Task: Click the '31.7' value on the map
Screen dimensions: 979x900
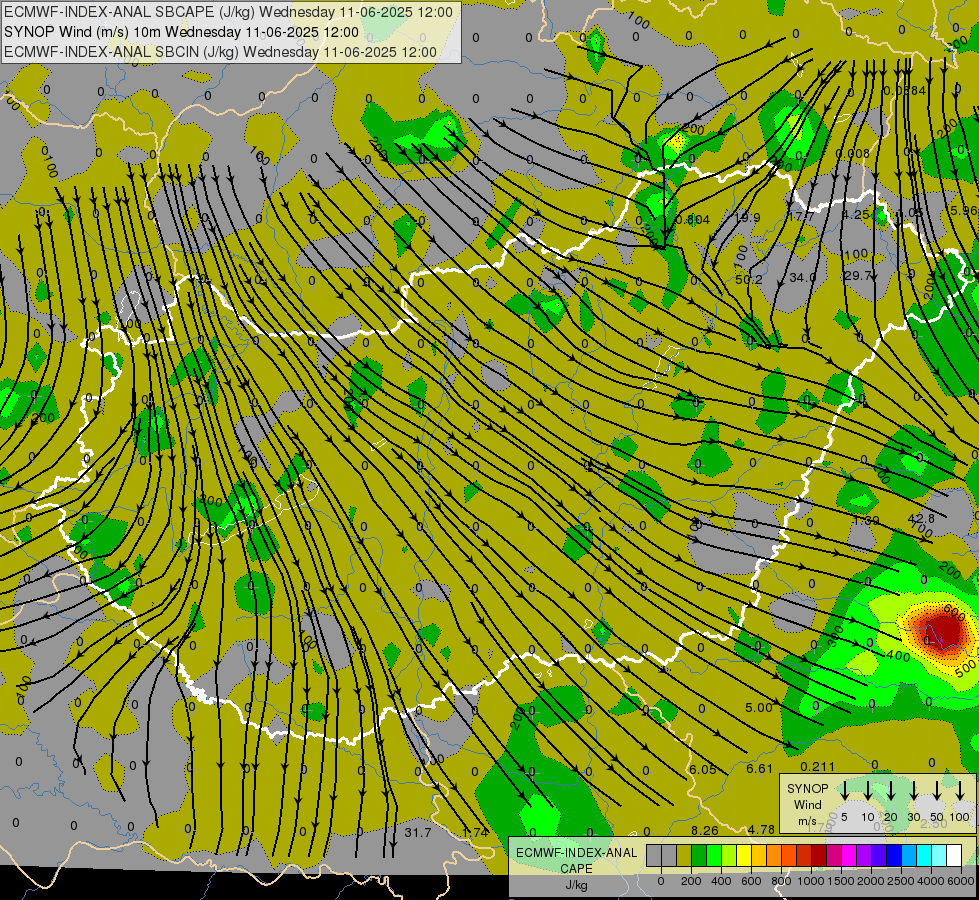Action: click(x=418, y=833)
